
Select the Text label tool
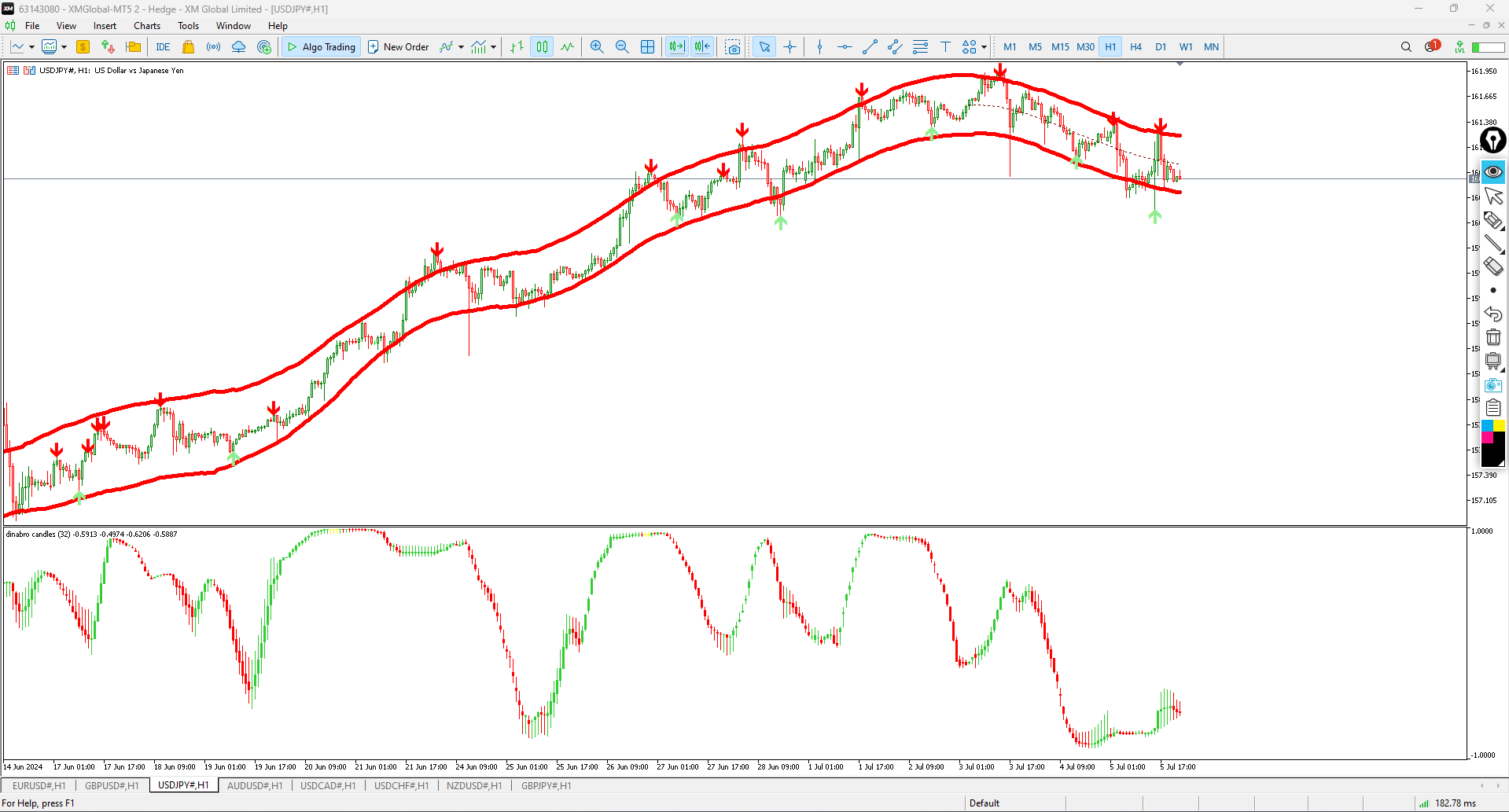pos(945,46)
